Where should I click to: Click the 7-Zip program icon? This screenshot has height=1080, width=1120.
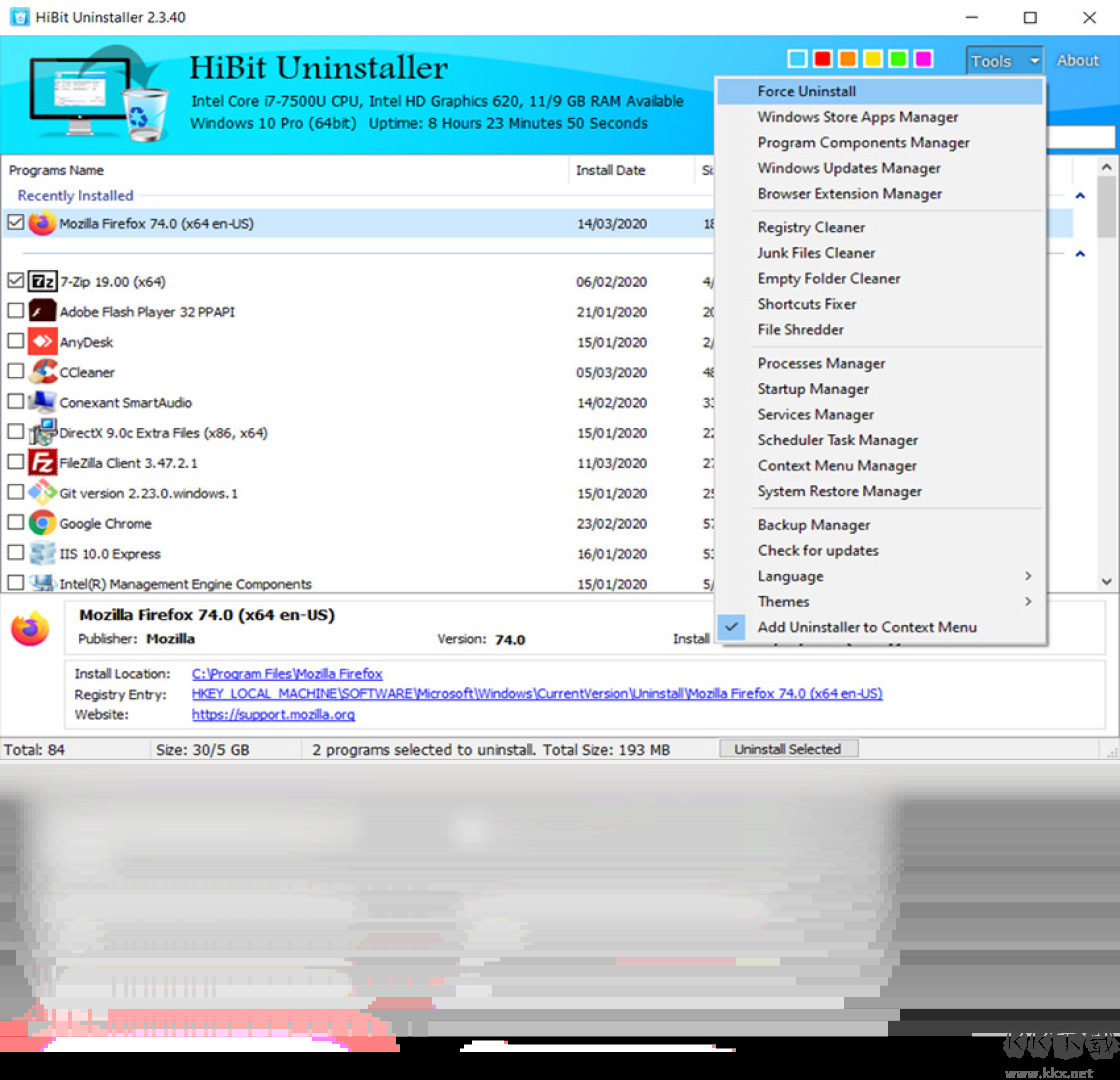coord(43,281)
